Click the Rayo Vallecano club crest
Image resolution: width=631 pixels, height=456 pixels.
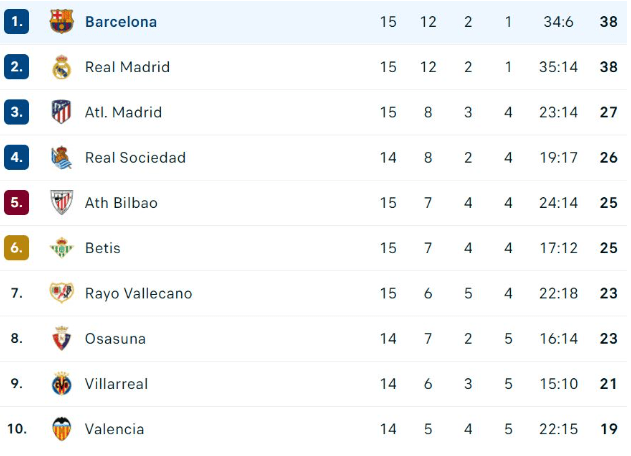tap(61, 293)
